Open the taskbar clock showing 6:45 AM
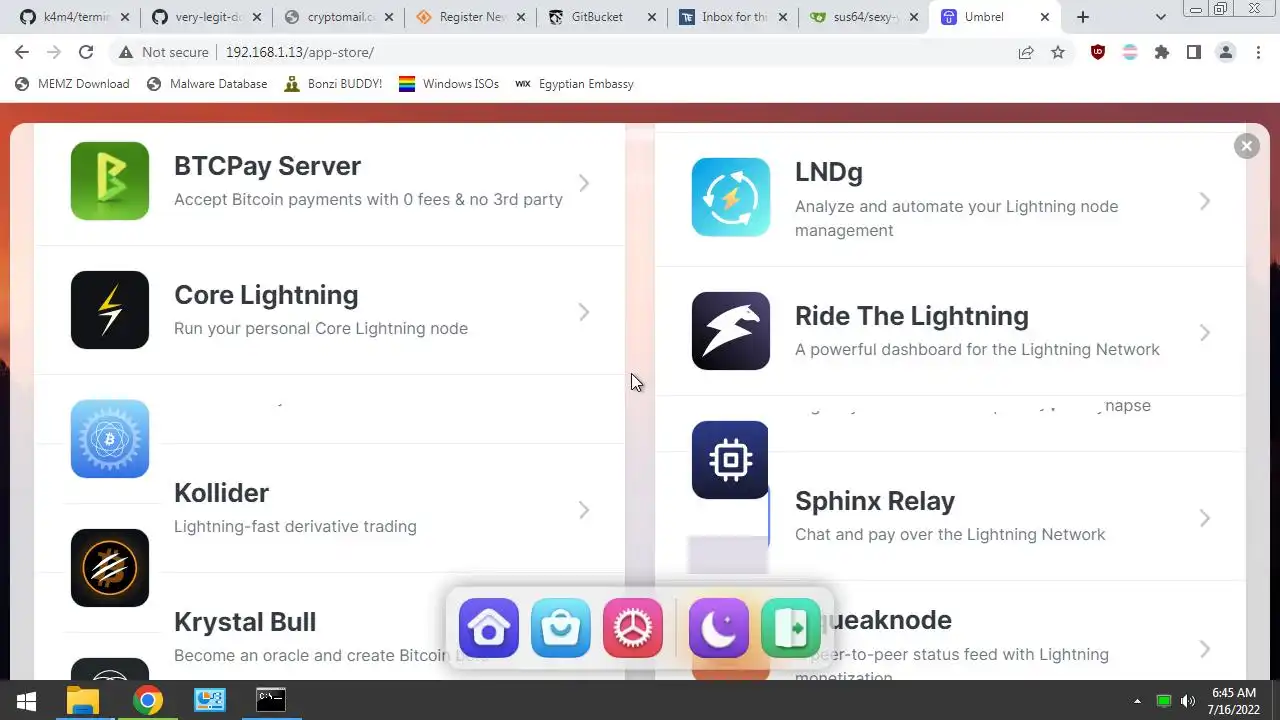1280x720 pixels. click(x=1234, y=700)
